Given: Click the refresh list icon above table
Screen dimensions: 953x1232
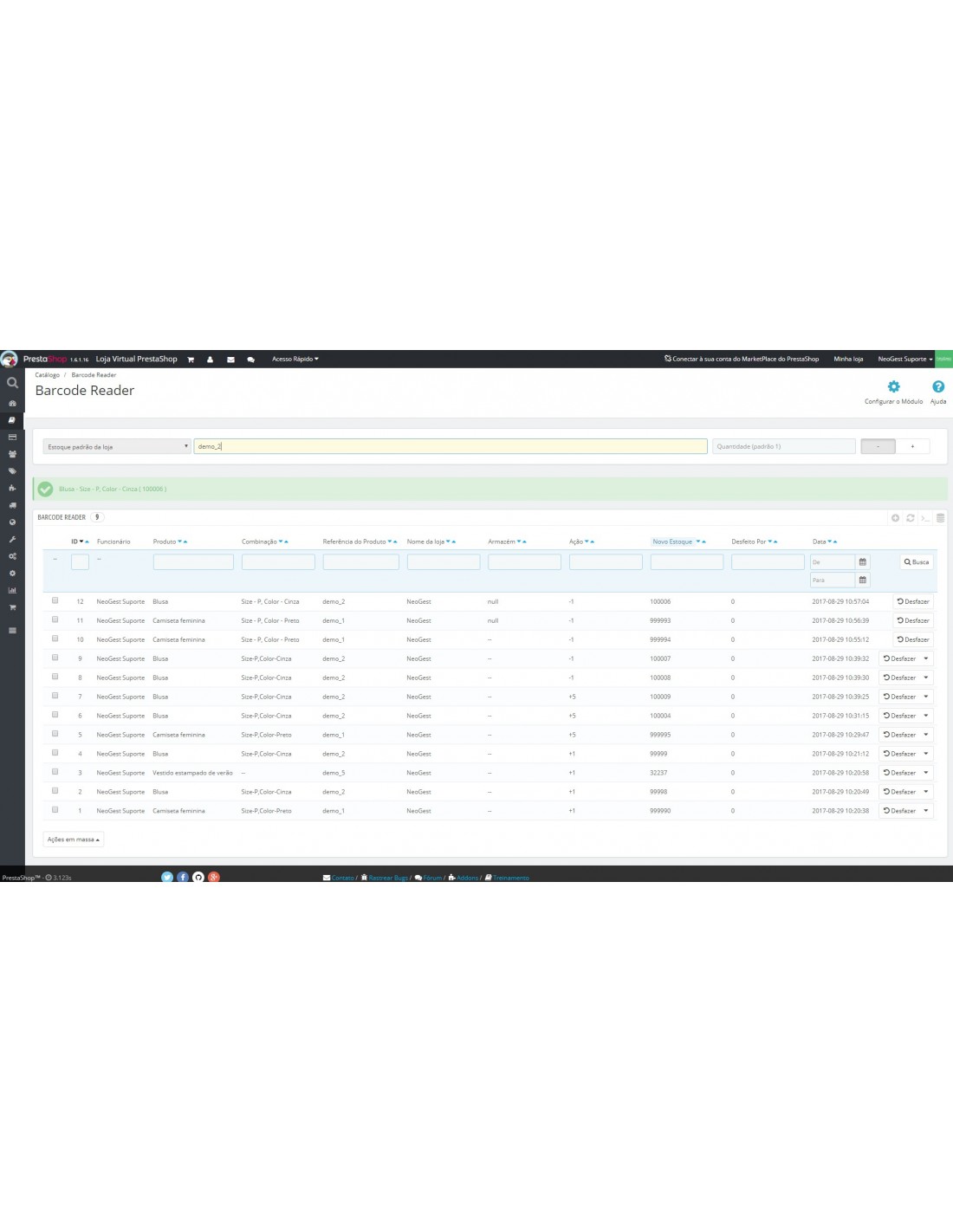Looking at the screenshot, I should (x=910, y=518).
